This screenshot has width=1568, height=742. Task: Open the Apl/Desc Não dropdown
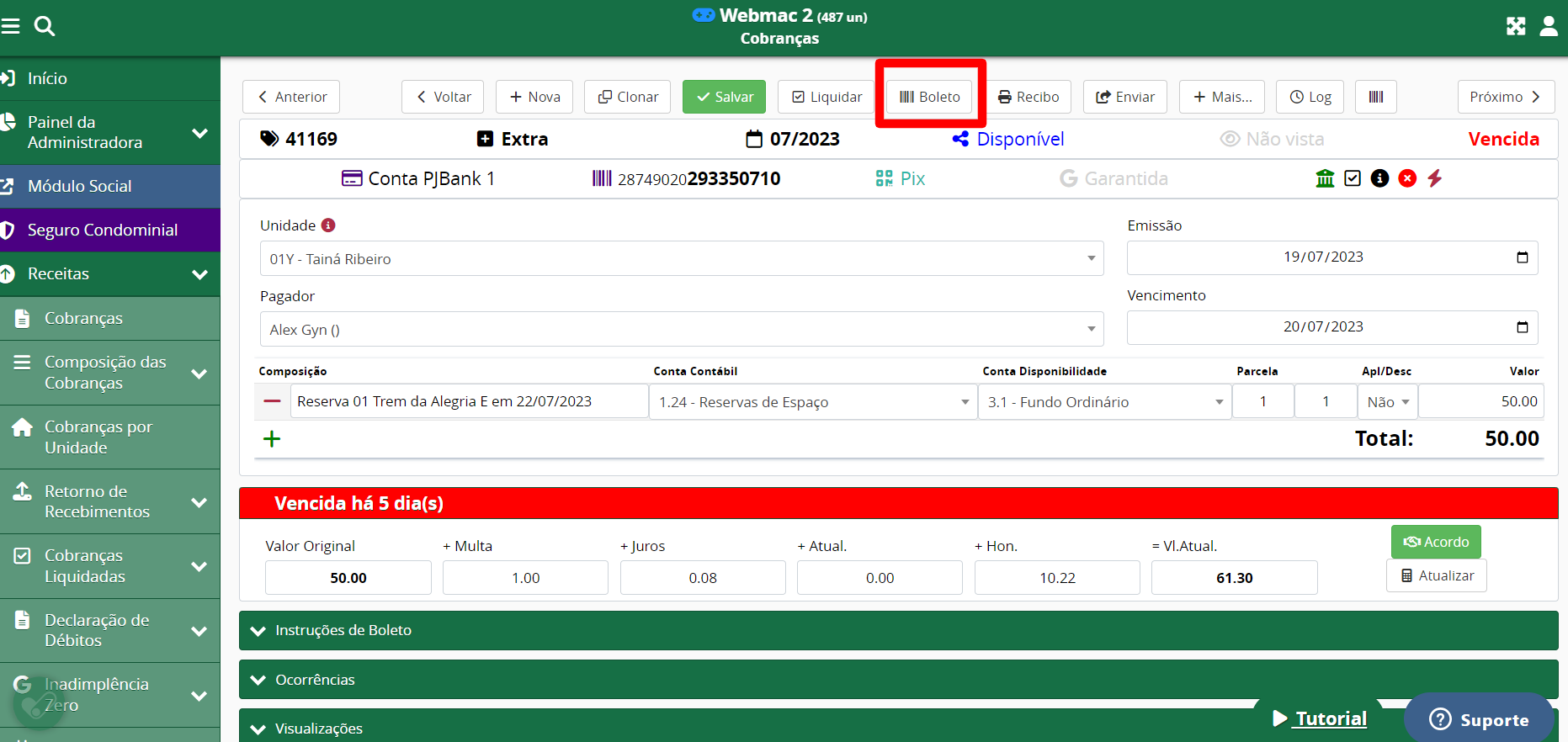pyautogui.click(x=1387, y=402)
